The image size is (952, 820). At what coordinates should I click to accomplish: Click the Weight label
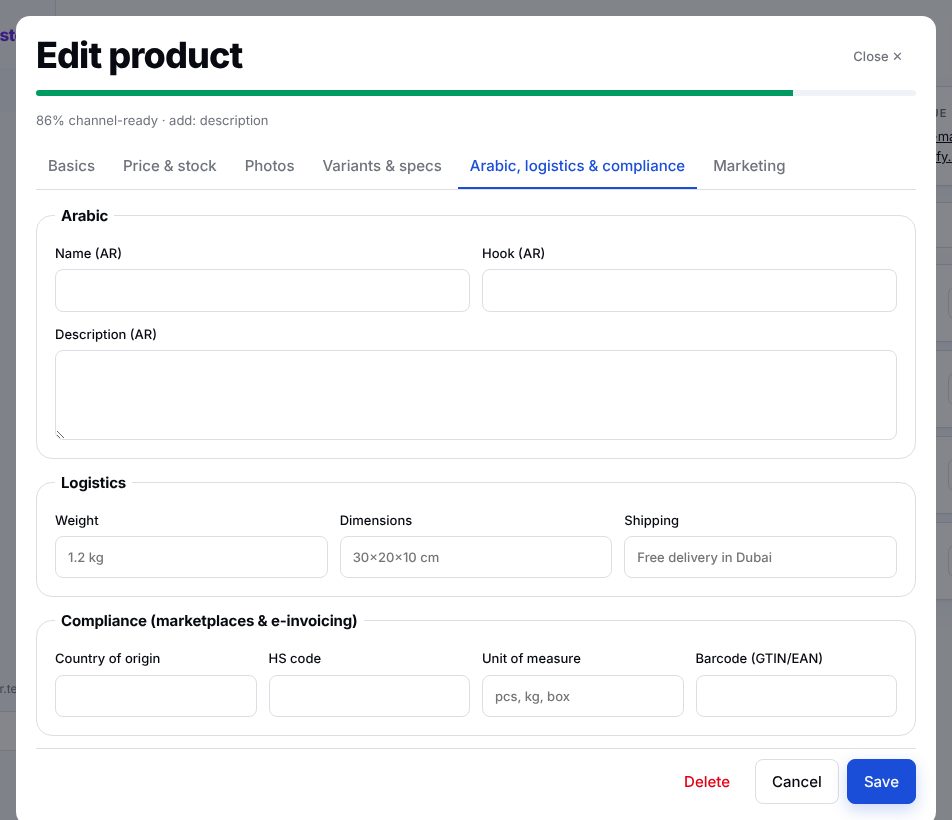[x=76, y=521]
